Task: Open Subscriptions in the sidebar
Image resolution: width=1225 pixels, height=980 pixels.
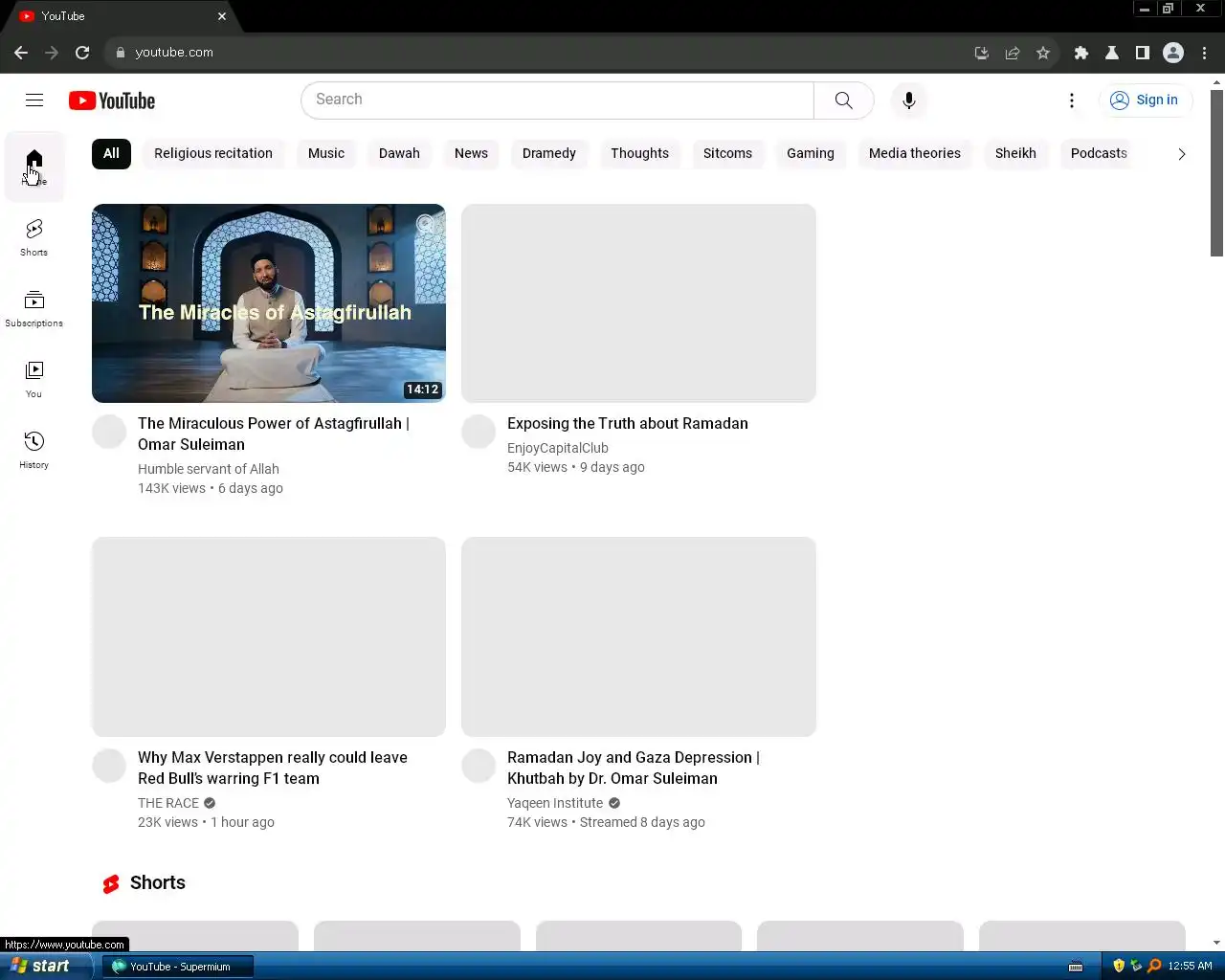Action: [x=34, y=308]
